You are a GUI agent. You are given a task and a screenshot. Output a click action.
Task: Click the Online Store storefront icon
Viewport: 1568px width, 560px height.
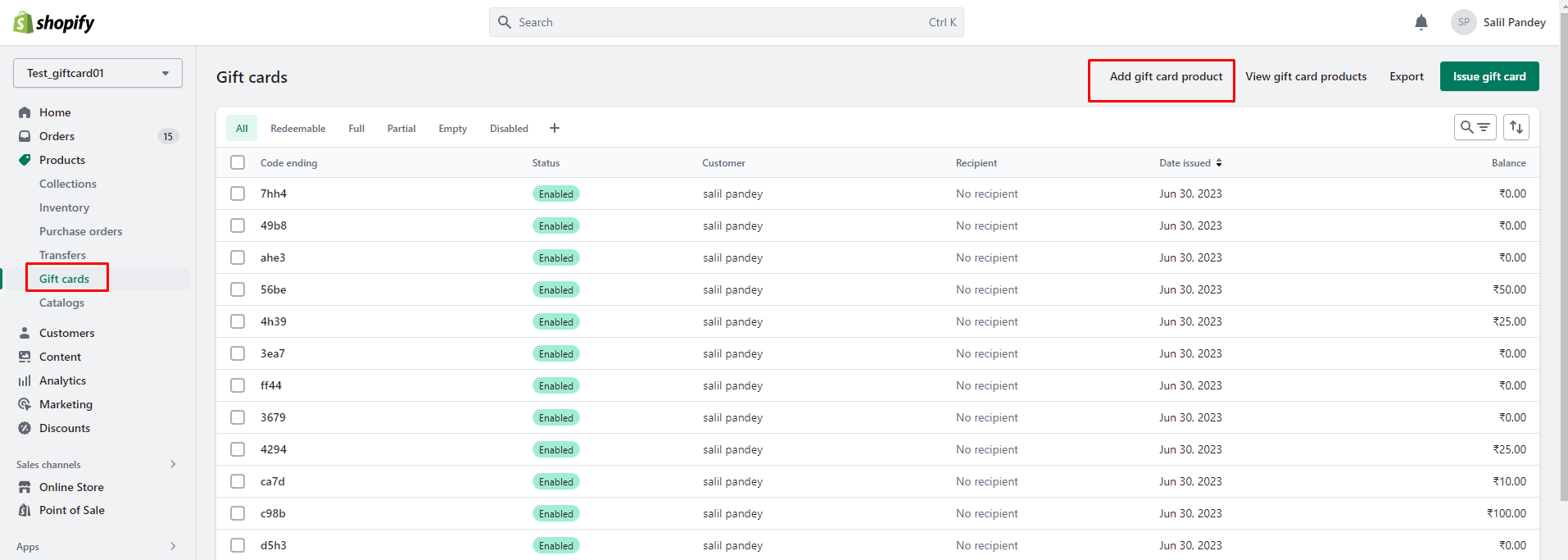25,487
